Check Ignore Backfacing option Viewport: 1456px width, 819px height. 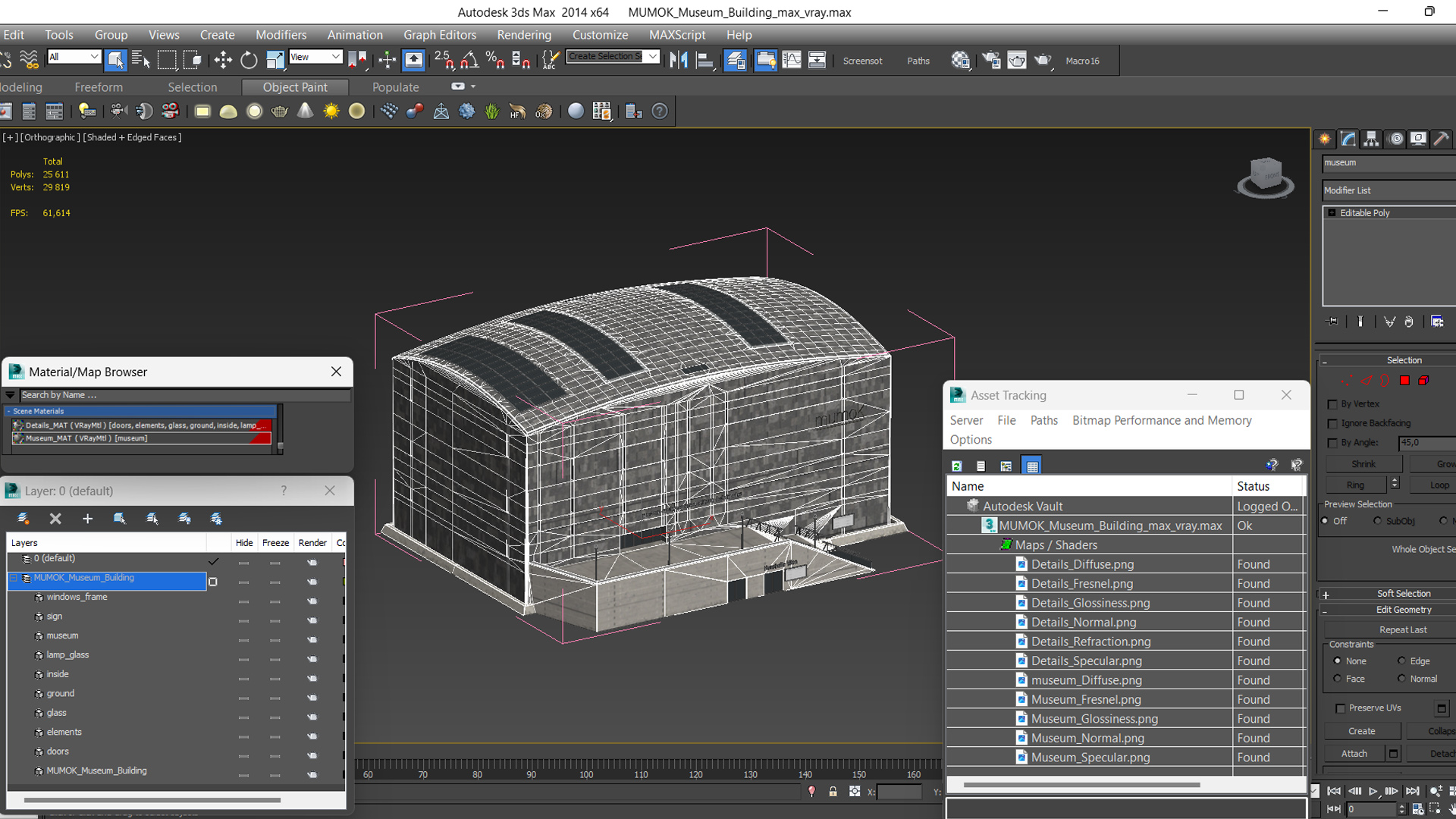[1332, 423]
